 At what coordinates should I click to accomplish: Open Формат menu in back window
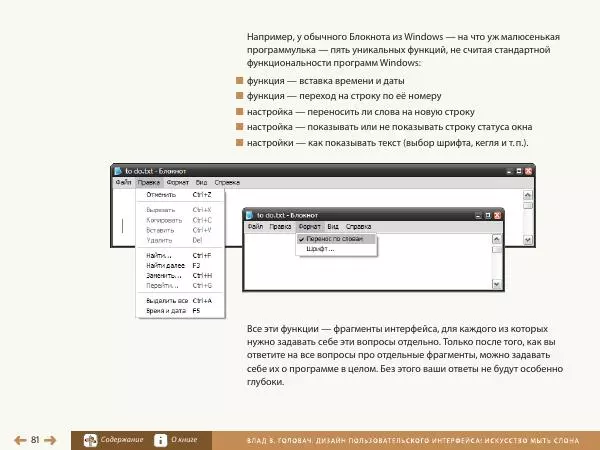pos(178,183)
